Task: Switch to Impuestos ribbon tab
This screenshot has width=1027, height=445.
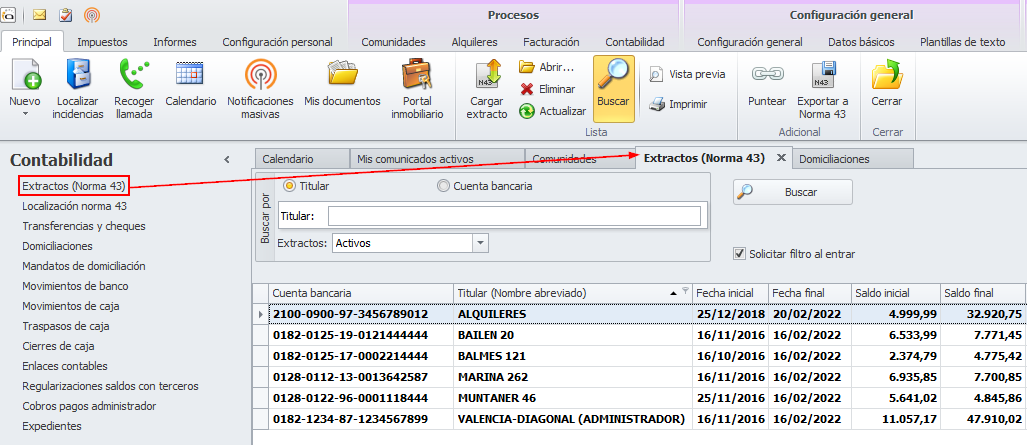Action: click(102, 42)
